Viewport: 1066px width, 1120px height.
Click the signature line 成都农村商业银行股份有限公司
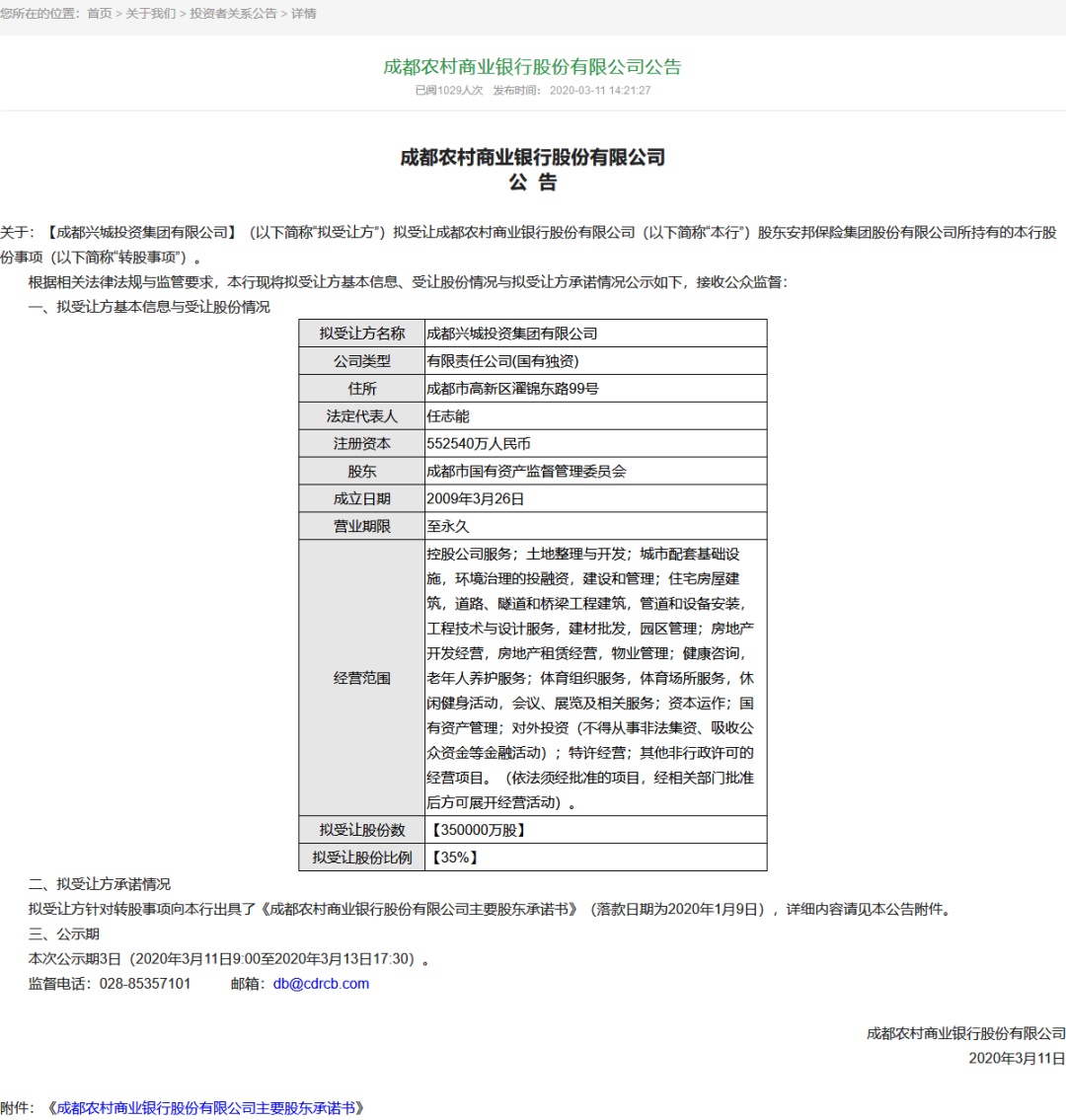click(x=966, y=1033)
